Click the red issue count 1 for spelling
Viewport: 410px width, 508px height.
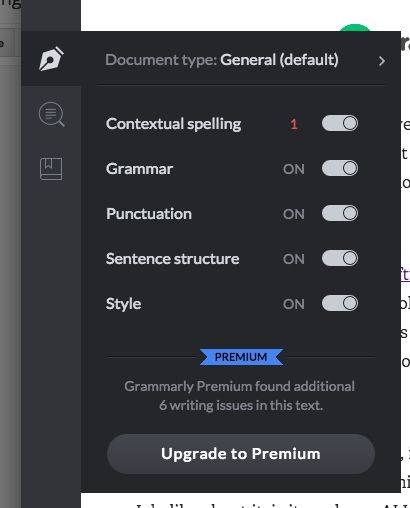pos(294,124)
